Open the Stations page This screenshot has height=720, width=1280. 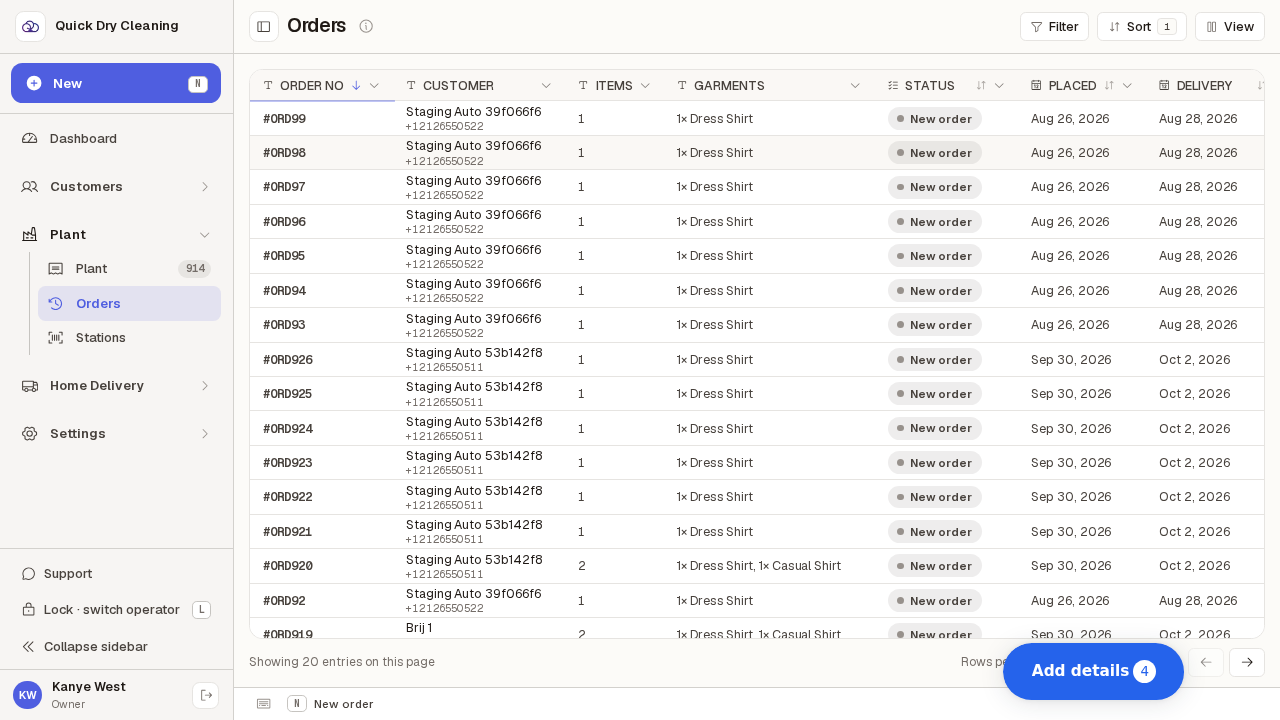(x=129, y=337)
